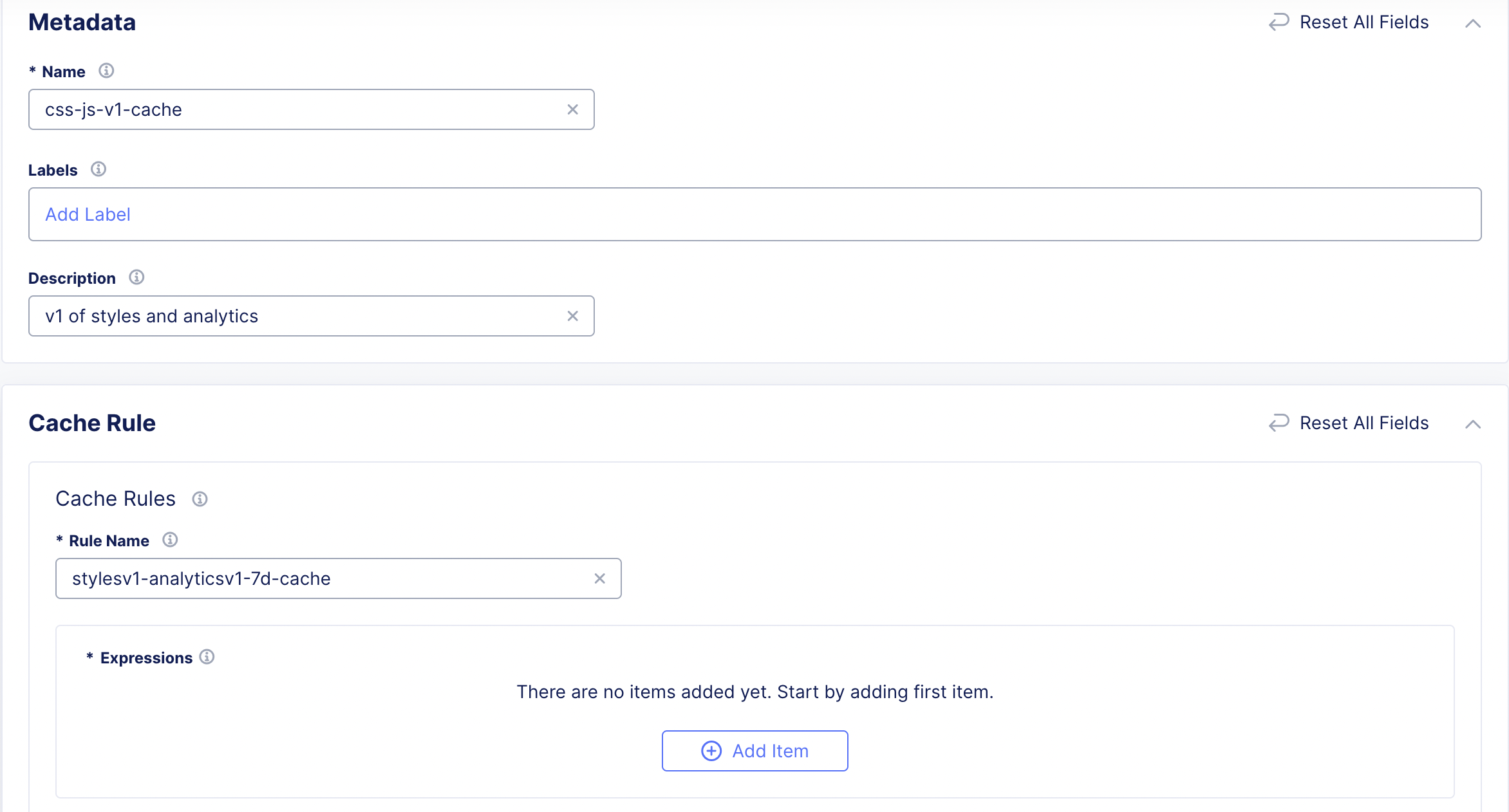Click the plus circle icon in Add Item
The height and width of the screenshot is (812, 1509).
(711, 751)
